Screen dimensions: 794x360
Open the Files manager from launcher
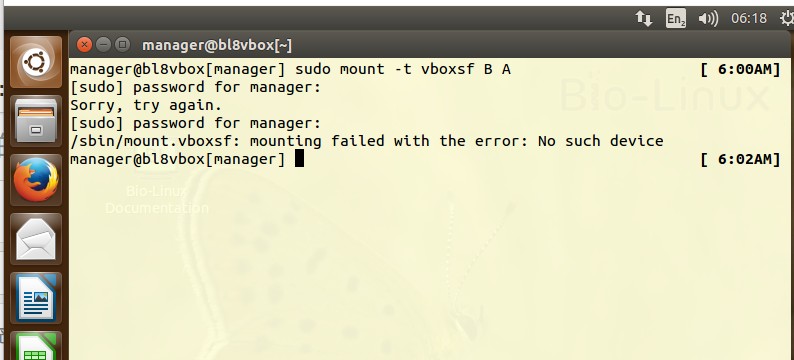click(x=35, y=121)
